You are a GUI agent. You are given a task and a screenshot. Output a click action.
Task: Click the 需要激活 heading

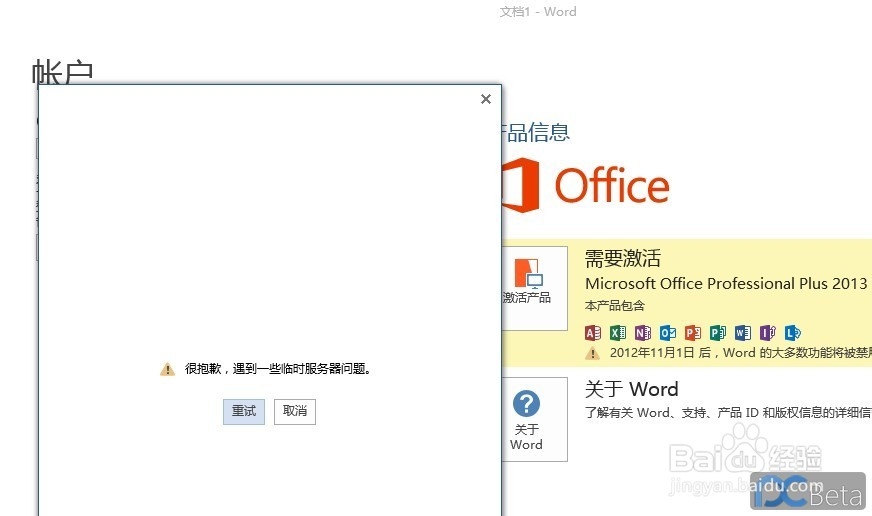coord(623,259)
